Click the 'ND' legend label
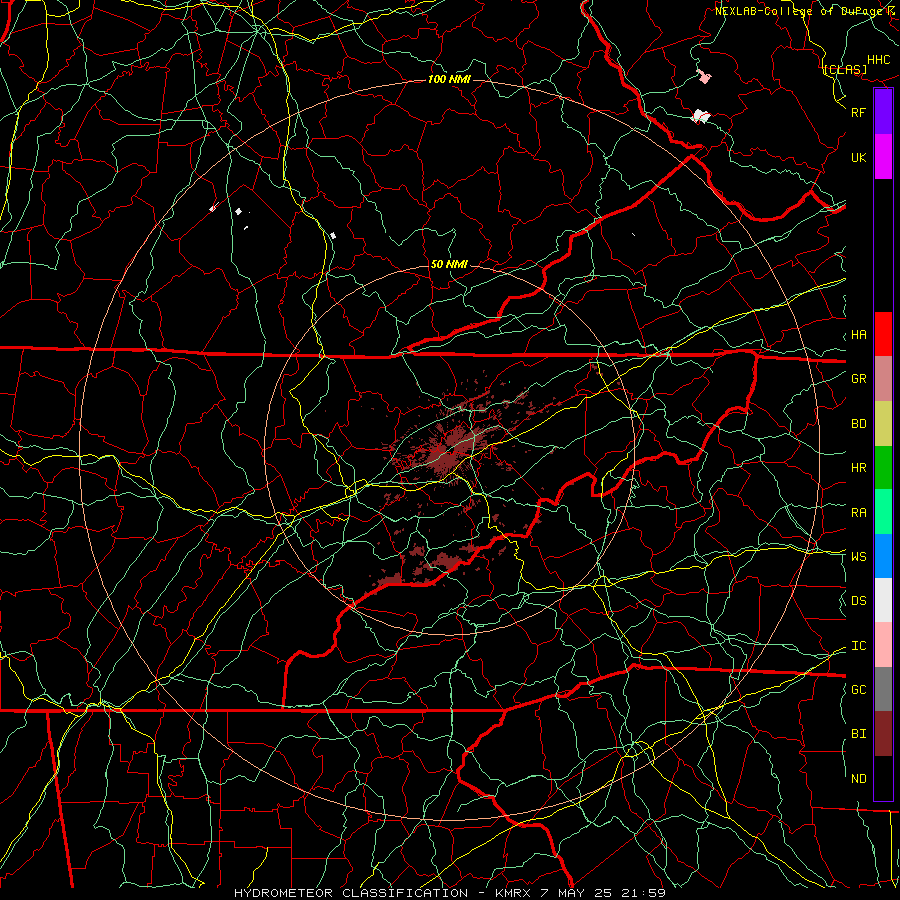 click(858, 779)
